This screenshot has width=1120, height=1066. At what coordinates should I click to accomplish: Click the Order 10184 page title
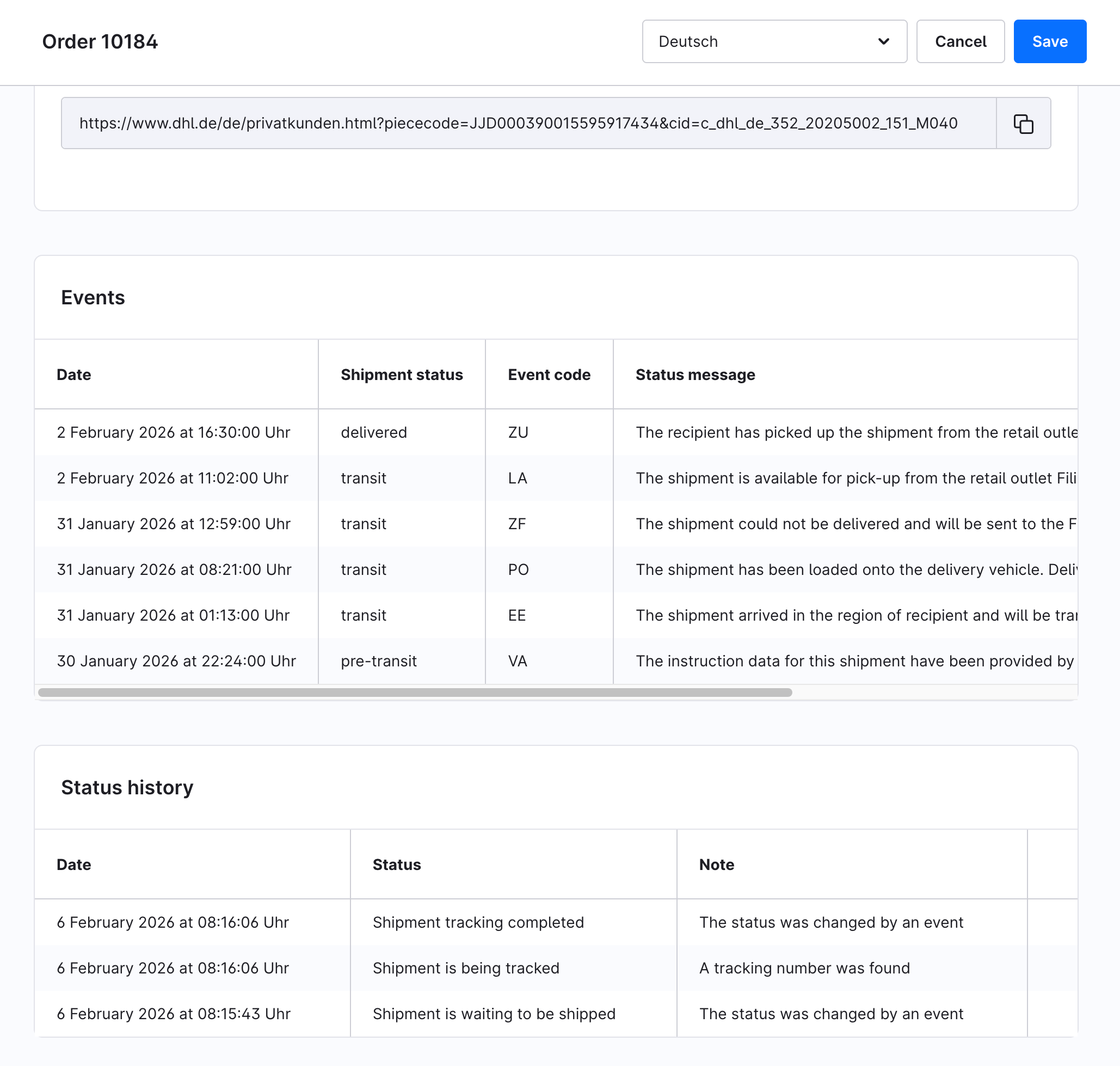(x=100, y=41)
